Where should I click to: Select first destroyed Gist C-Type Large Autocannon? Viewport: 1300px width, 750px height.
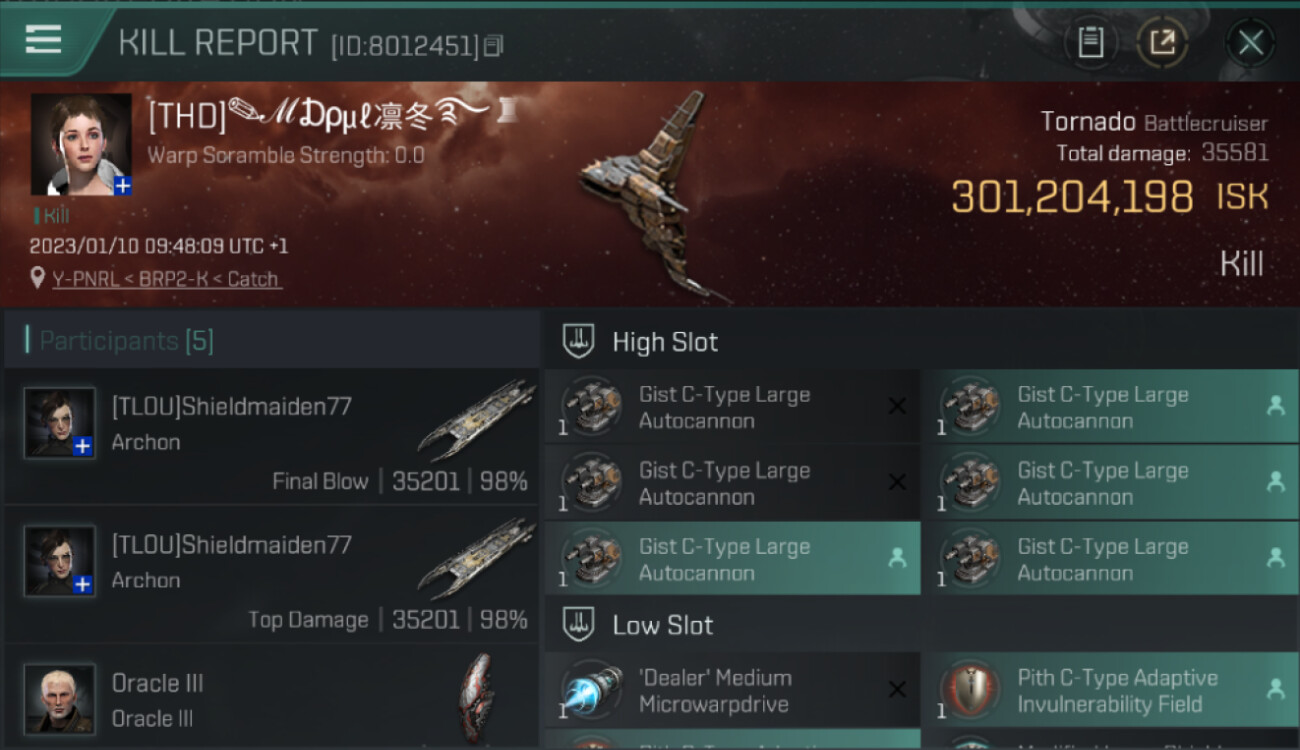(x=733, y=407)
